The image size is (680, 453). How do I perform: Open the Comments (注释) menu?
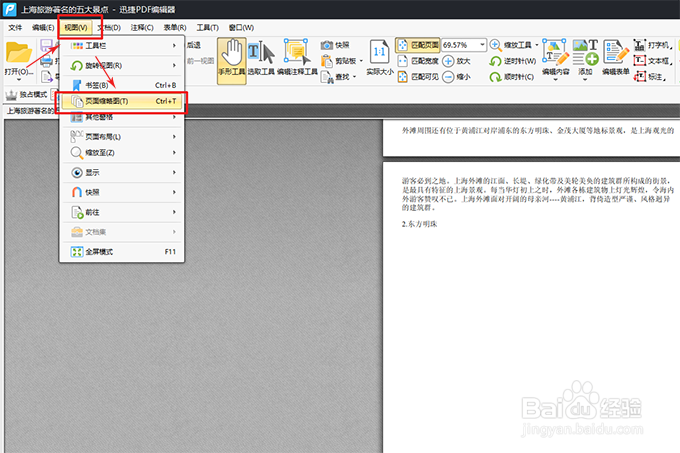pyautogui.click(x=142, y=27)
